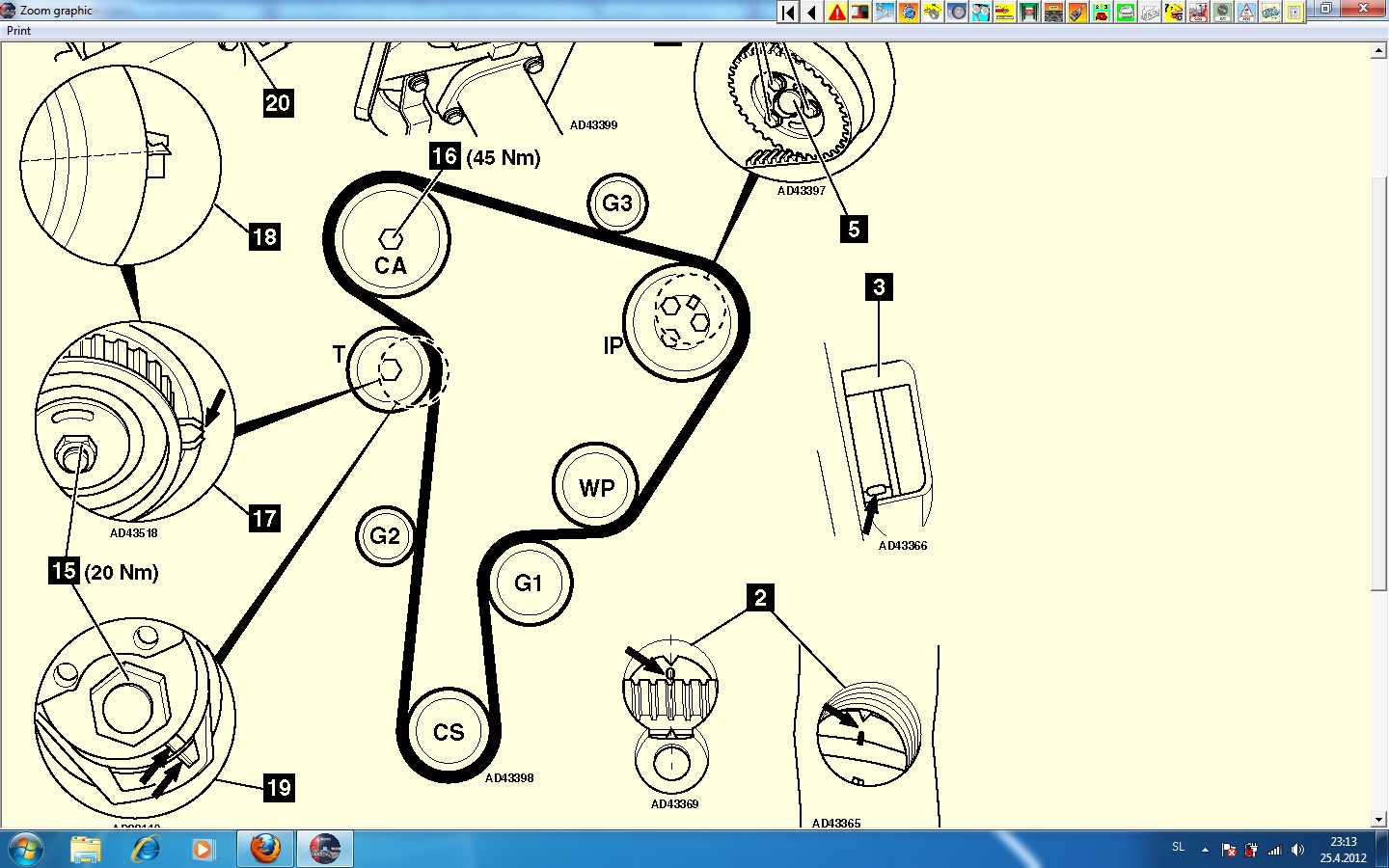Screen dimensions: 1389x868
Task: Jump to first page arrow icon
Action: point(788,13)
